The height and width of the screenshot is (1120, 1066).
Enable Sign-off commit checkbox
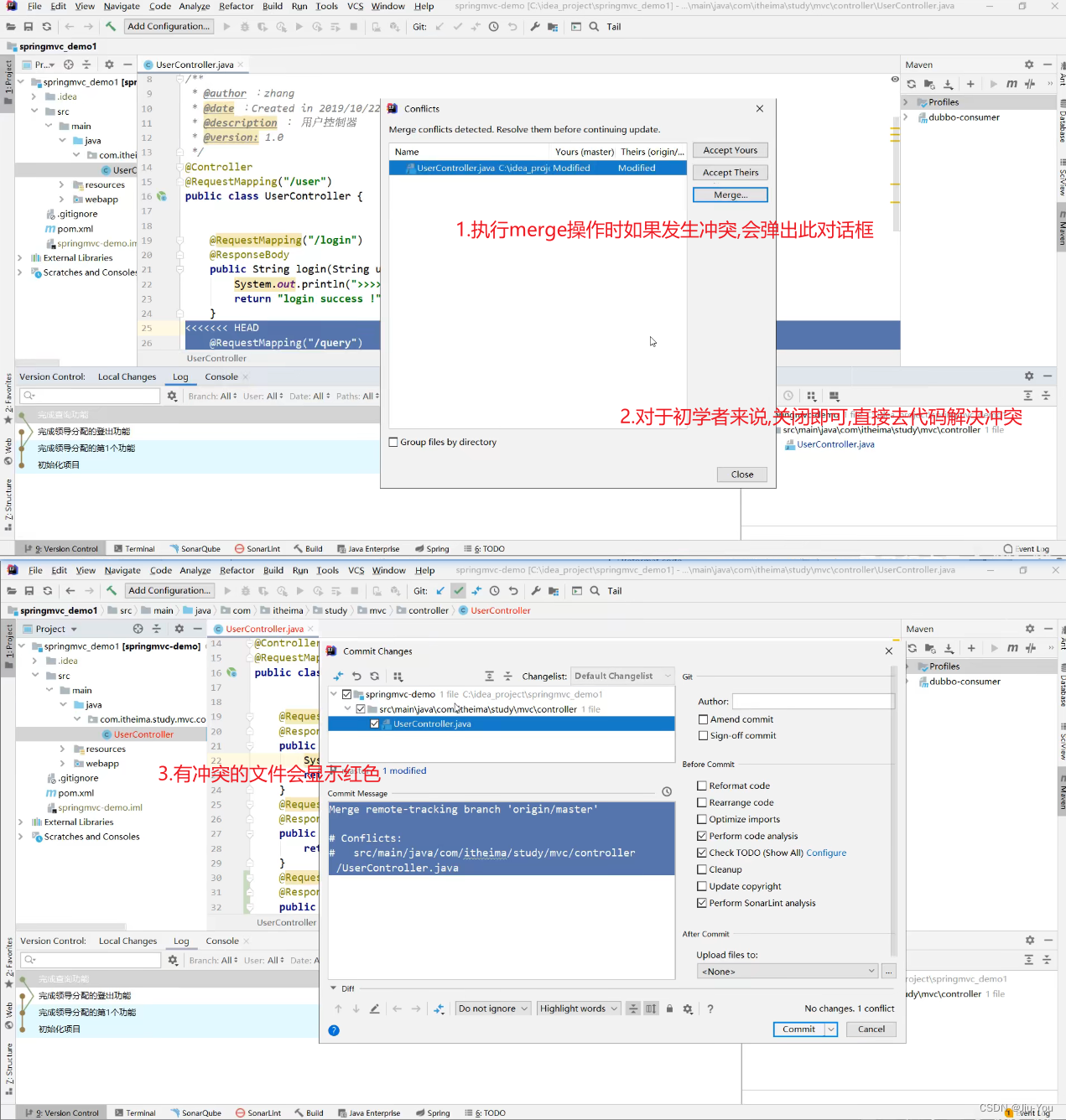coord(703,735)
